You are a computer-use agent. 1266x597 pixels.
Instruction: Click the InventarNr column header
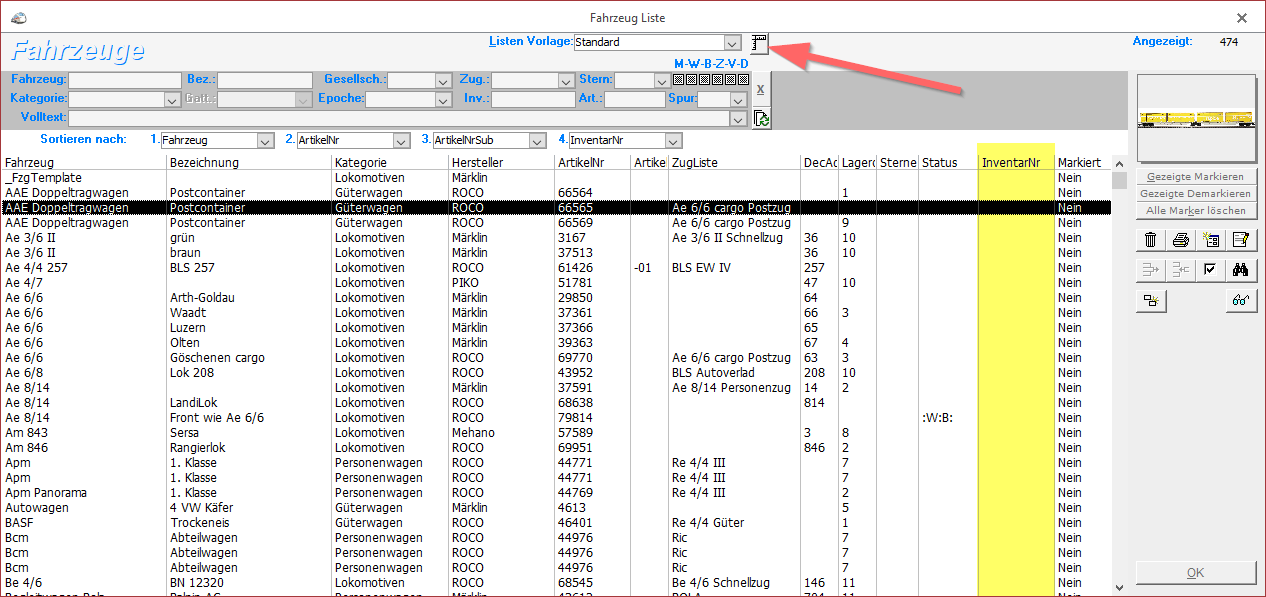(1016, 162)
